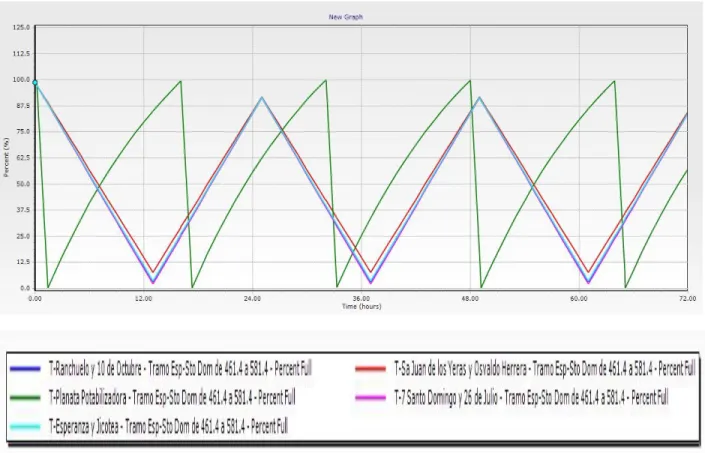705x453 pixels.
Task: Click the 112.5 y-axis tick label
Action: [x=21, y=54]
